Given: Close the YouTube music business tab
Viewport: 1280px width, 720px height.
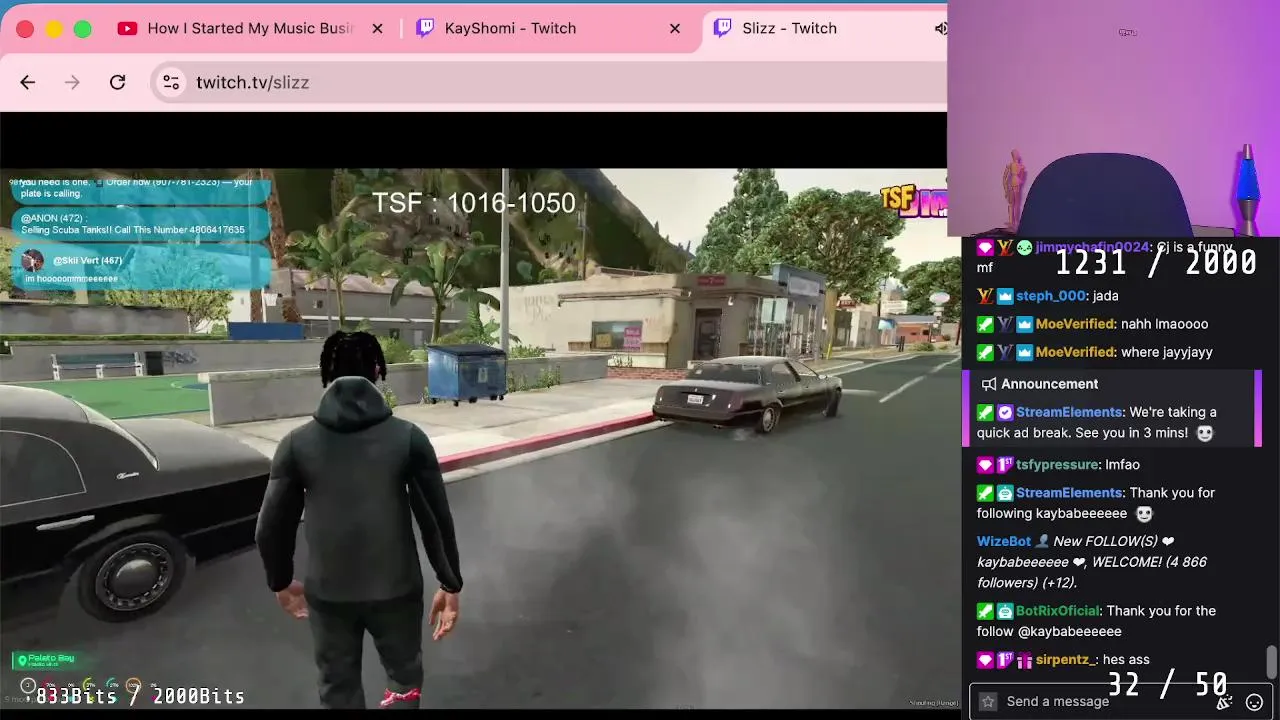Looking at the screenshot, I should pos(377,28).
